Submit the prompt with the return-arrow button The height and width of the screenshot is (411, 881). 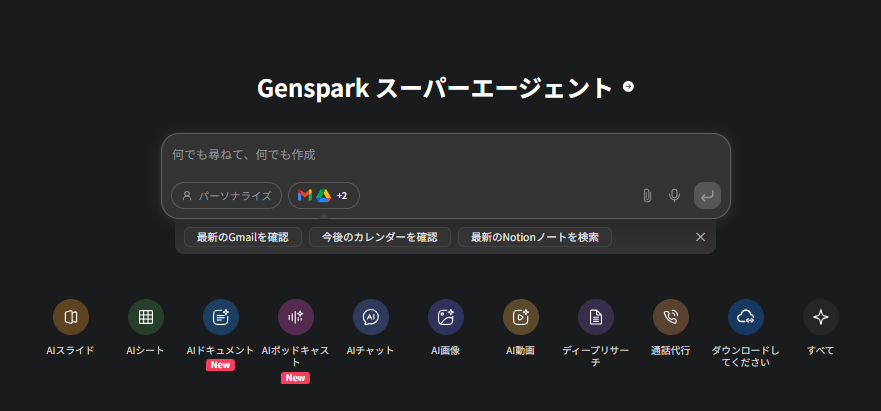[x=707, y=196]
